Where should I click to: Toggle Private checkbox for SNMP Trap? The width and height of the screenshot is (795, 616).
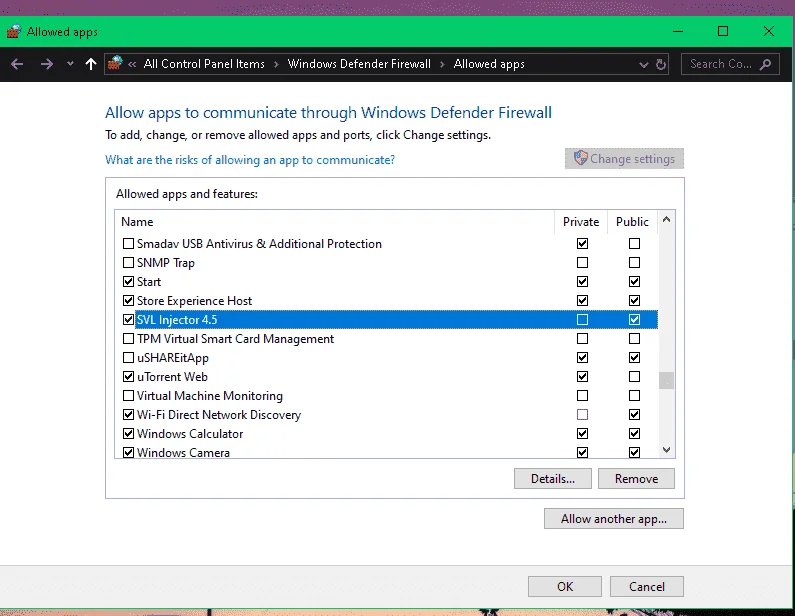(x=583, y=263)
